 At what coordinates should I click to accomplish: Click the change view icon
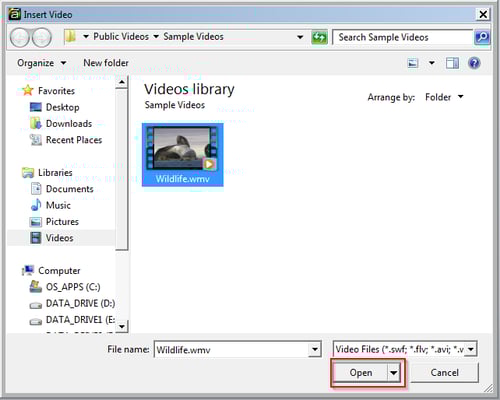click(x=413, y=63)
